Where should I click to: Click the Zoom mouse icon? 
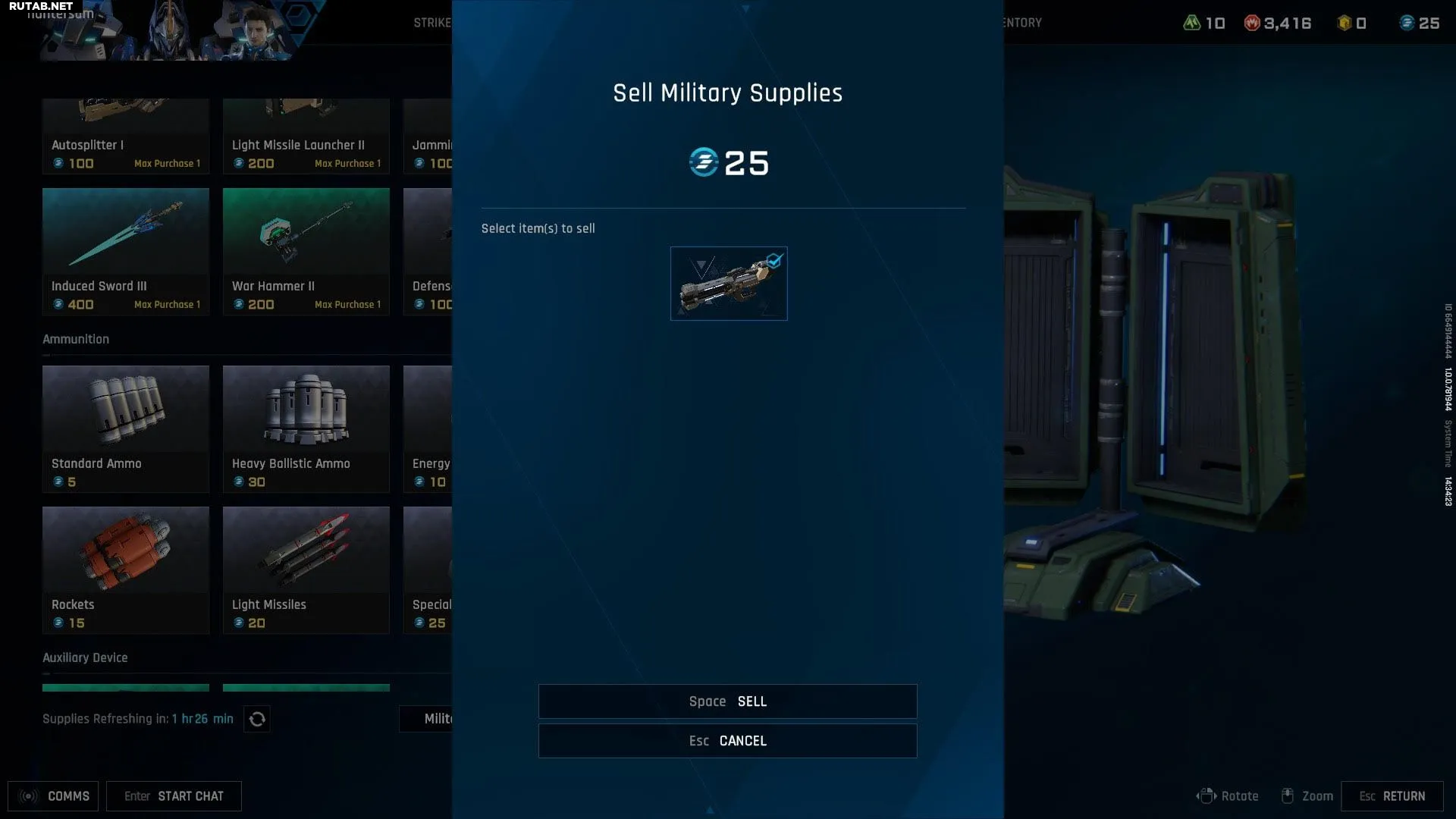1287,796
